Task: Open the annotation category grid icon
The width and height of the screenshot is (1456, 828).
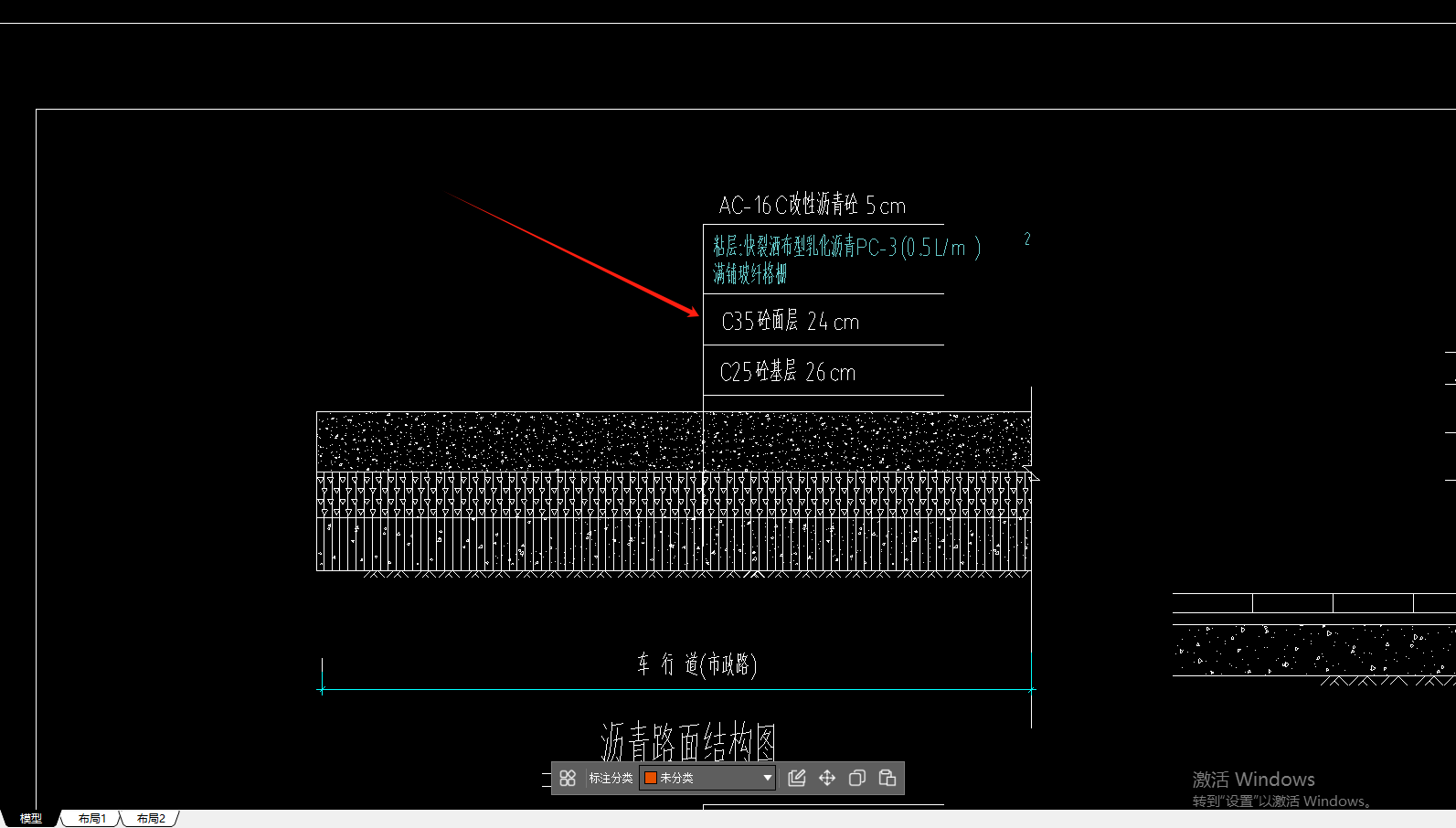Action: pyautogui.click(x=568, y=778)
